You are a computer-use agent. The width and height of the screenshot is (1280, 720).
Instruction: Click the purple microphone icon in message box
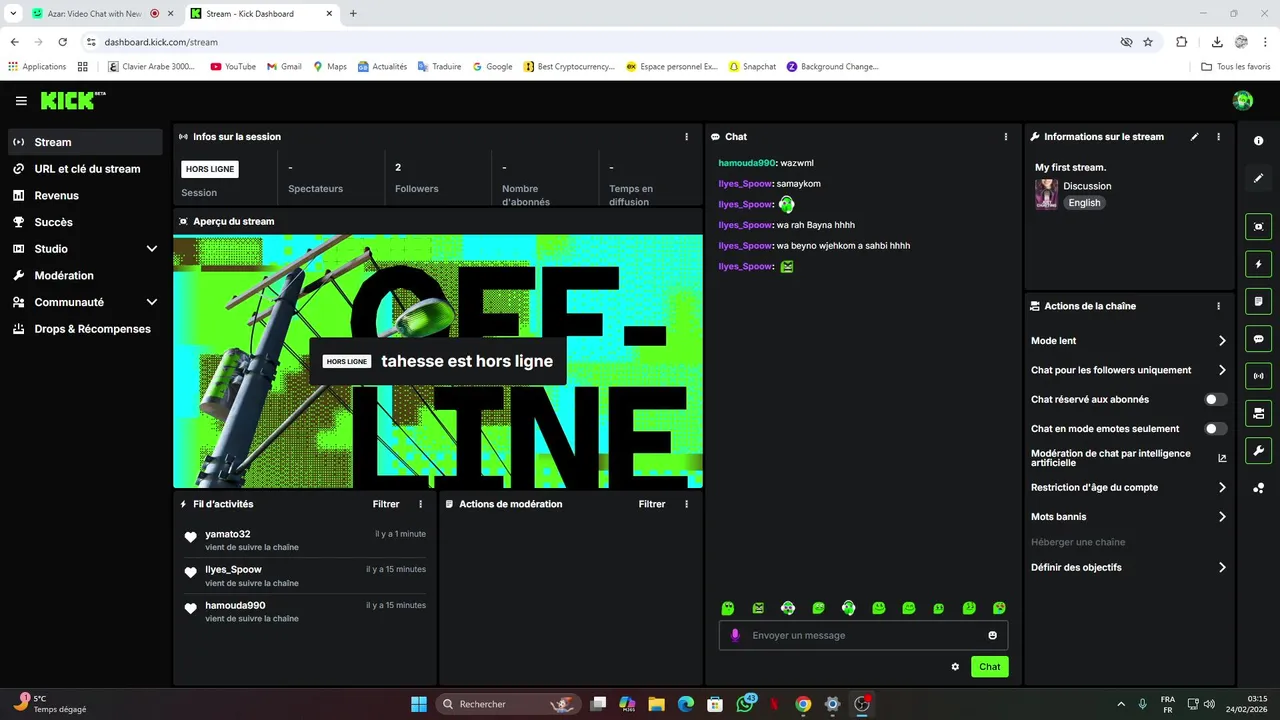click(735, 635)
